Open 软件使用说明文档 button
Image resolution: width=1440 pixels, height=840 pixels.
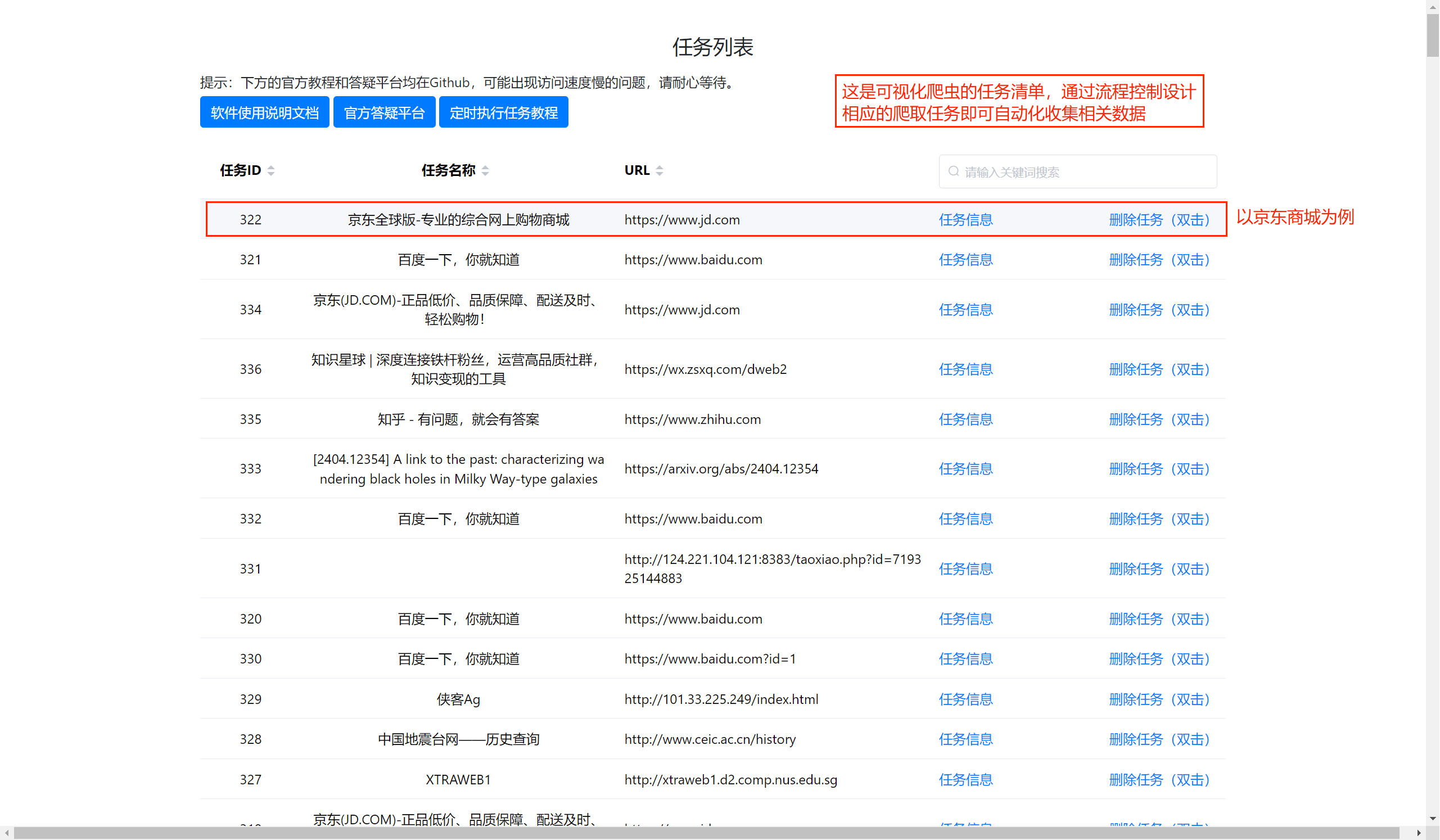tap(265, 112)
